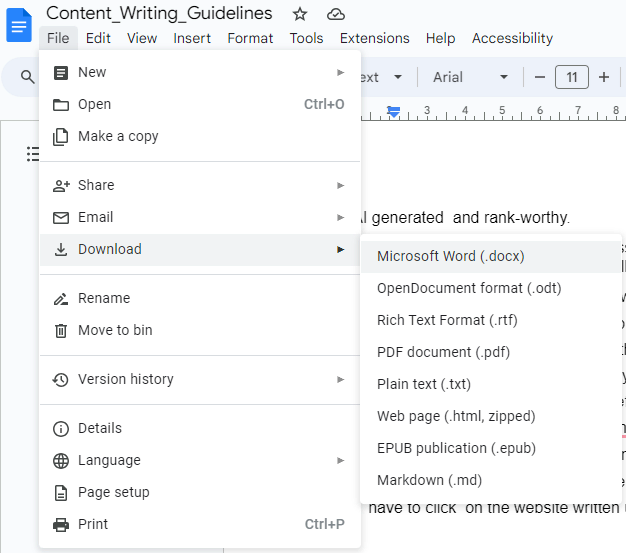Open the File menu
Viewport: 626px width, 553px height.
[x=58, y=38]
